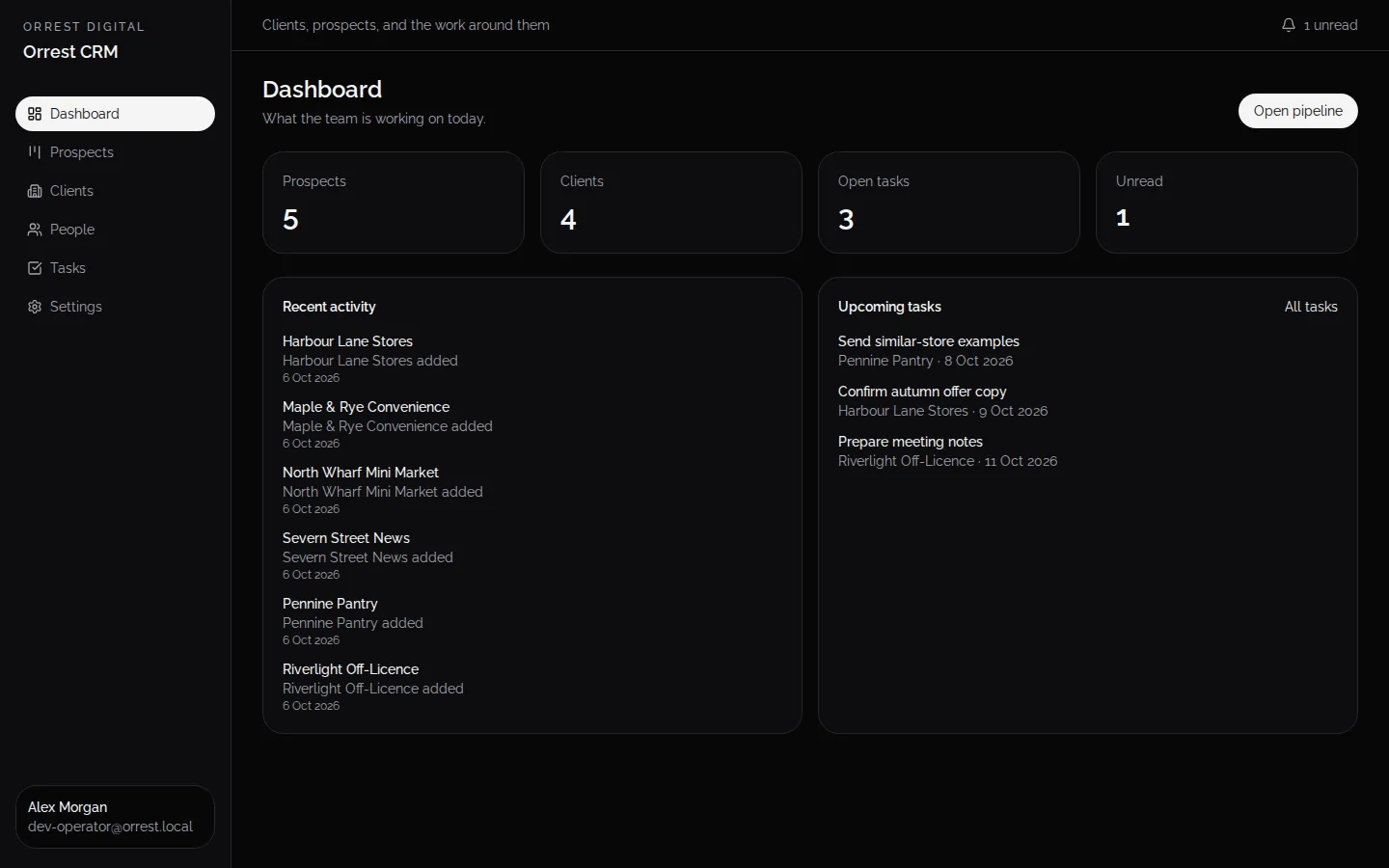Screen dimensions: 1389x868
Task: Click the Settings gear icon
Action: click(x=35, y=307)
